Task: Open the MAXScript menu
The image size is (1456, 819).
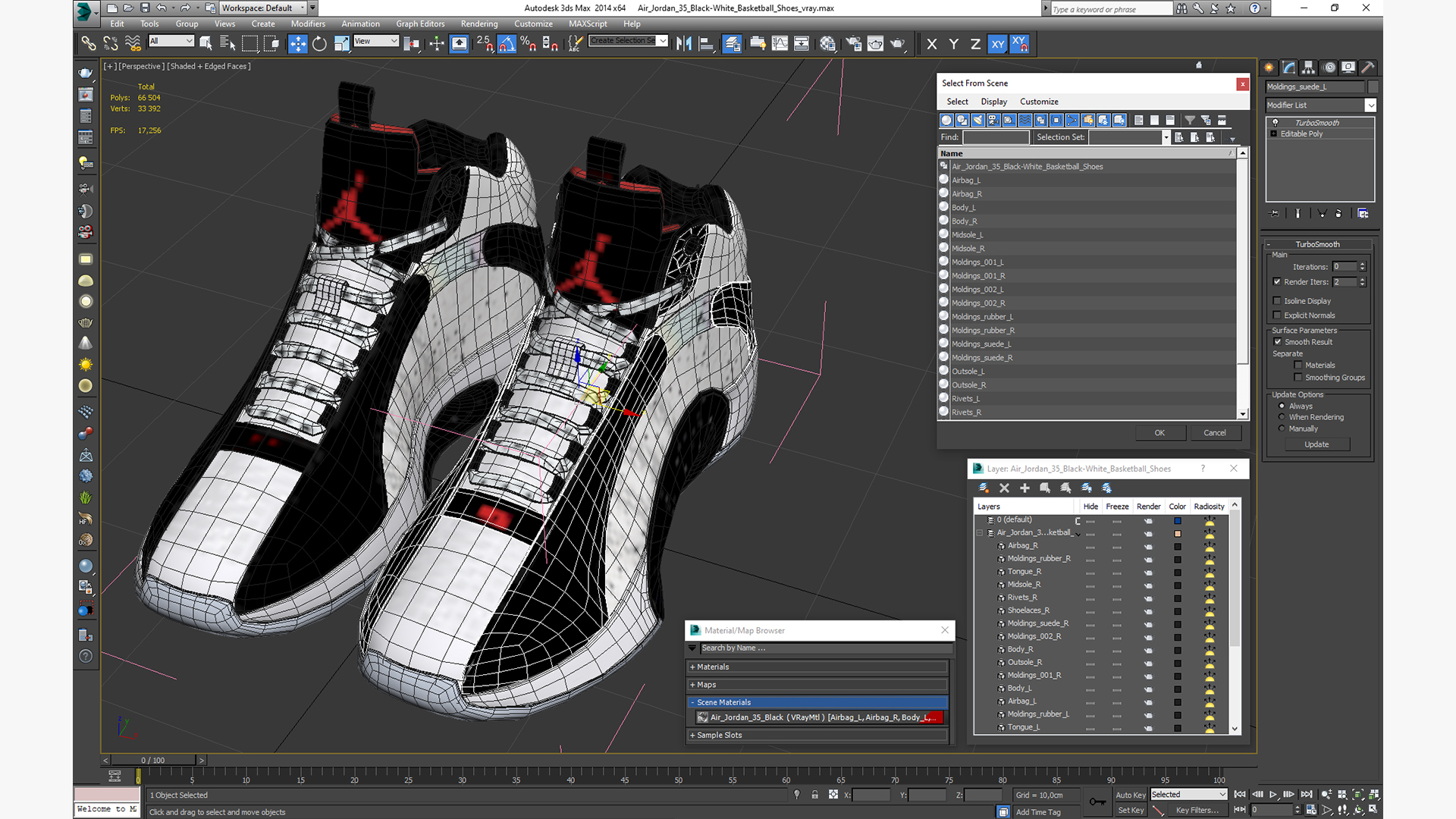Action: pos(588,24)
